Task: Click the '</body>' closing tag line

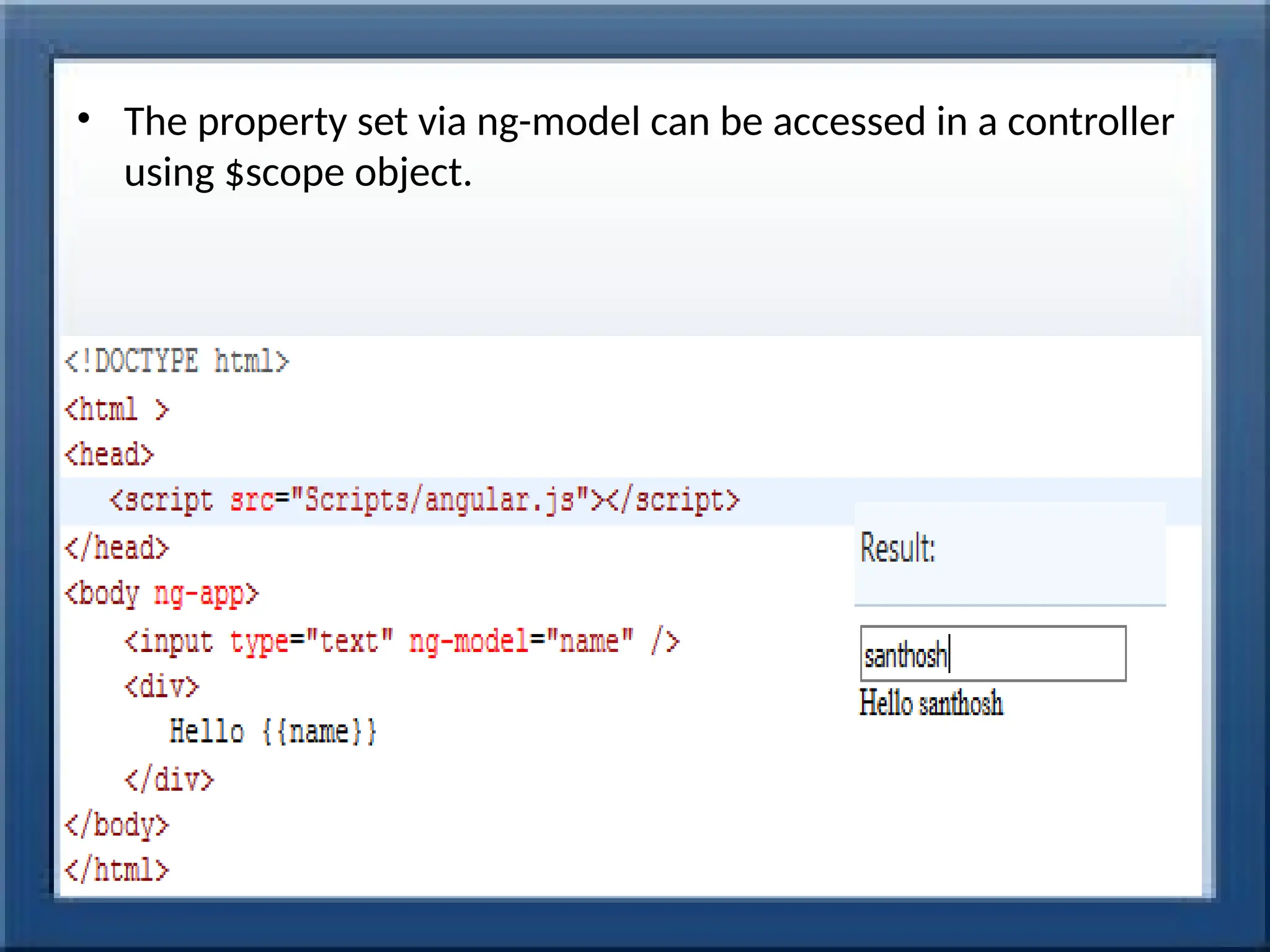Action: [117, 826]
